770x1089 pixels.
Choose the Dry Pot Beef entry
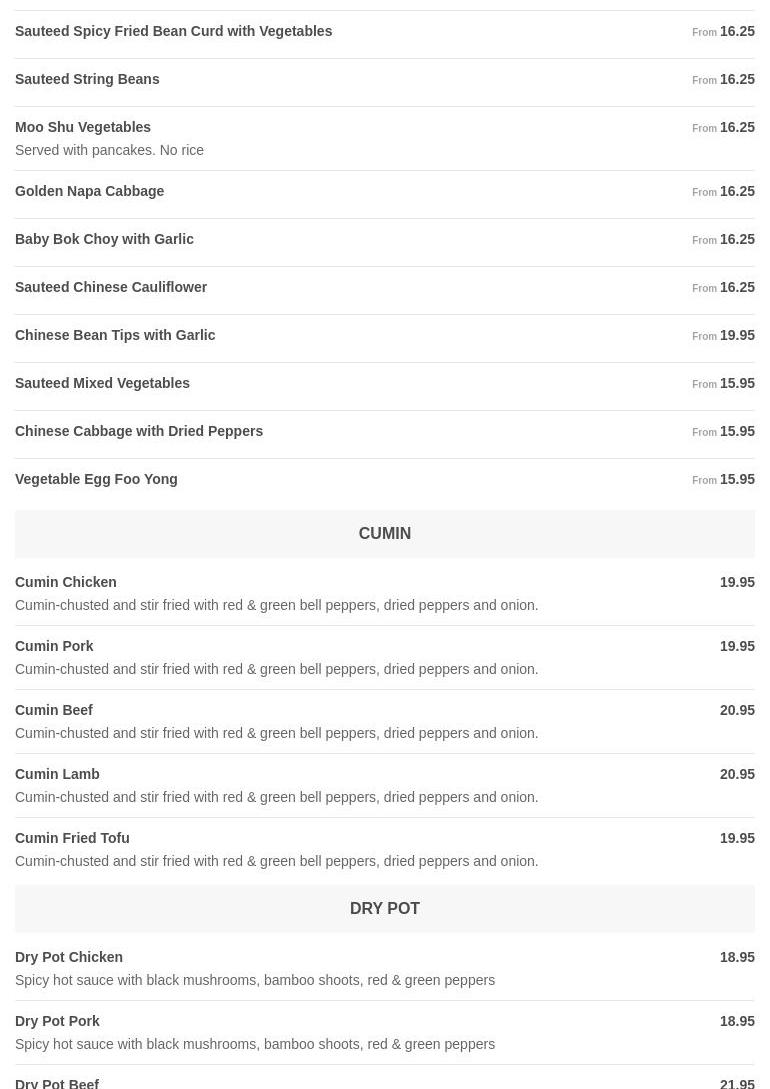57,1082
